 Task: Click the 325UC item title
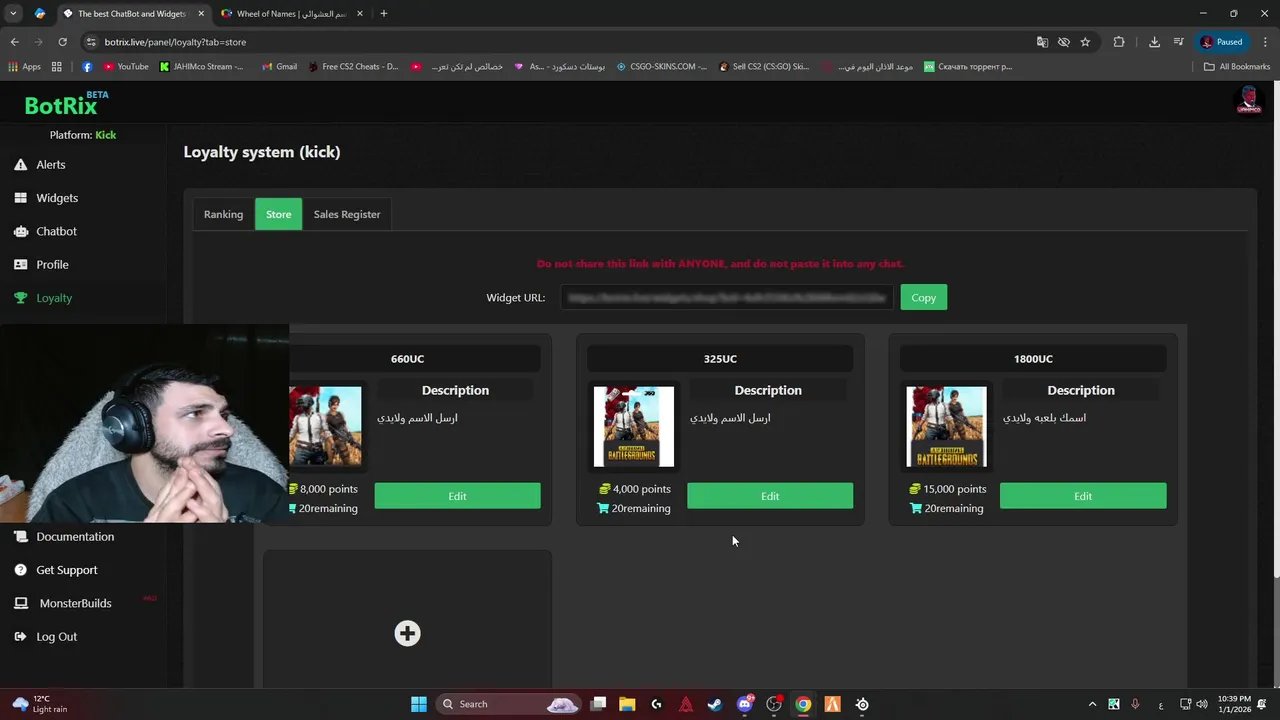[720, 359]
